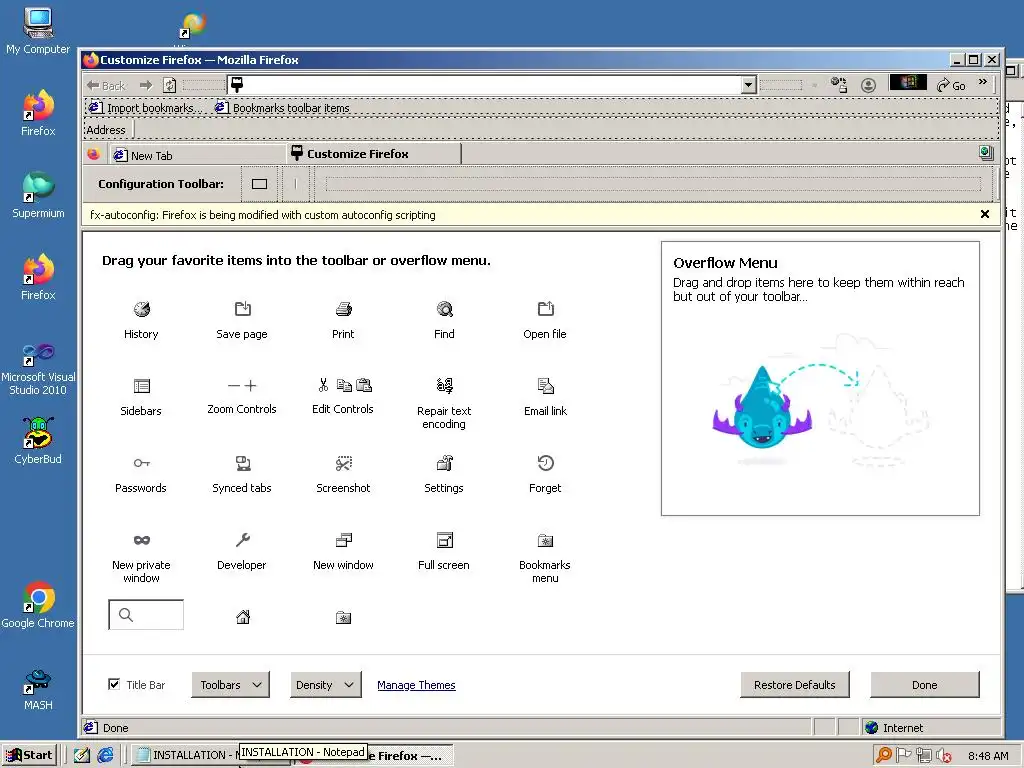Click the Windows flag throbber icon
This screenshot has width=1024, height=768.
908,83
